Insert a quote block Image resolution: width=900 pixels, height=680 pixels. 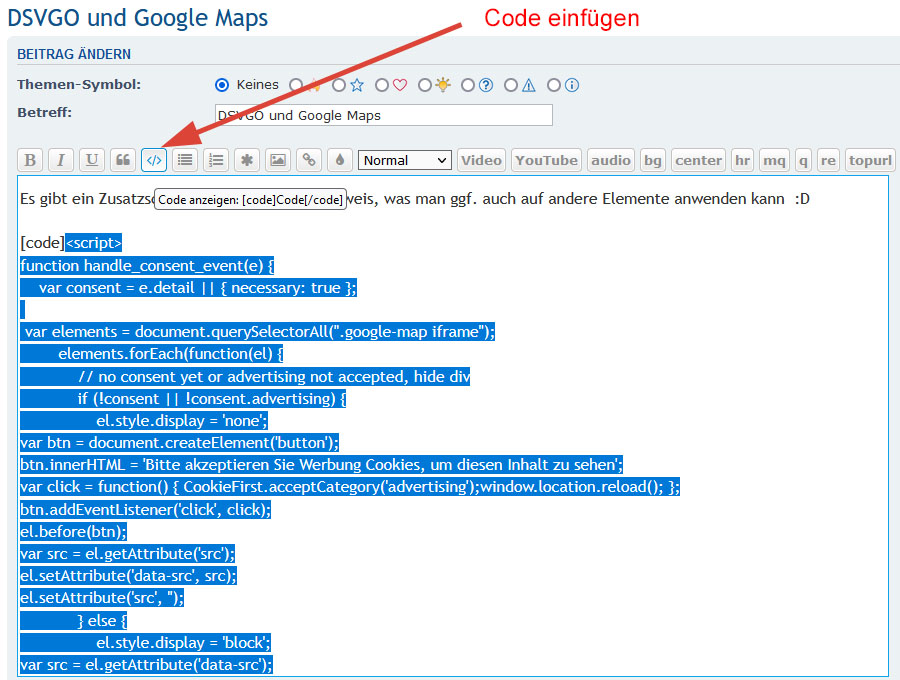[123, 160]
